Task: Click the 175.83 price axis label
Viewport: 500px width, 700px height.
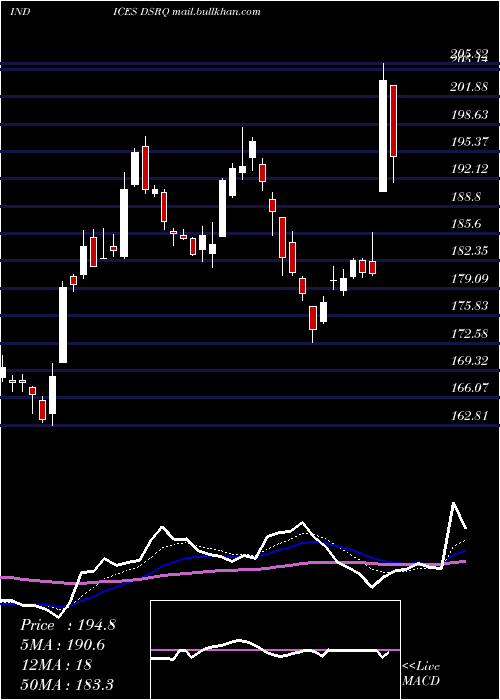Action: click(x=469, y=306)
